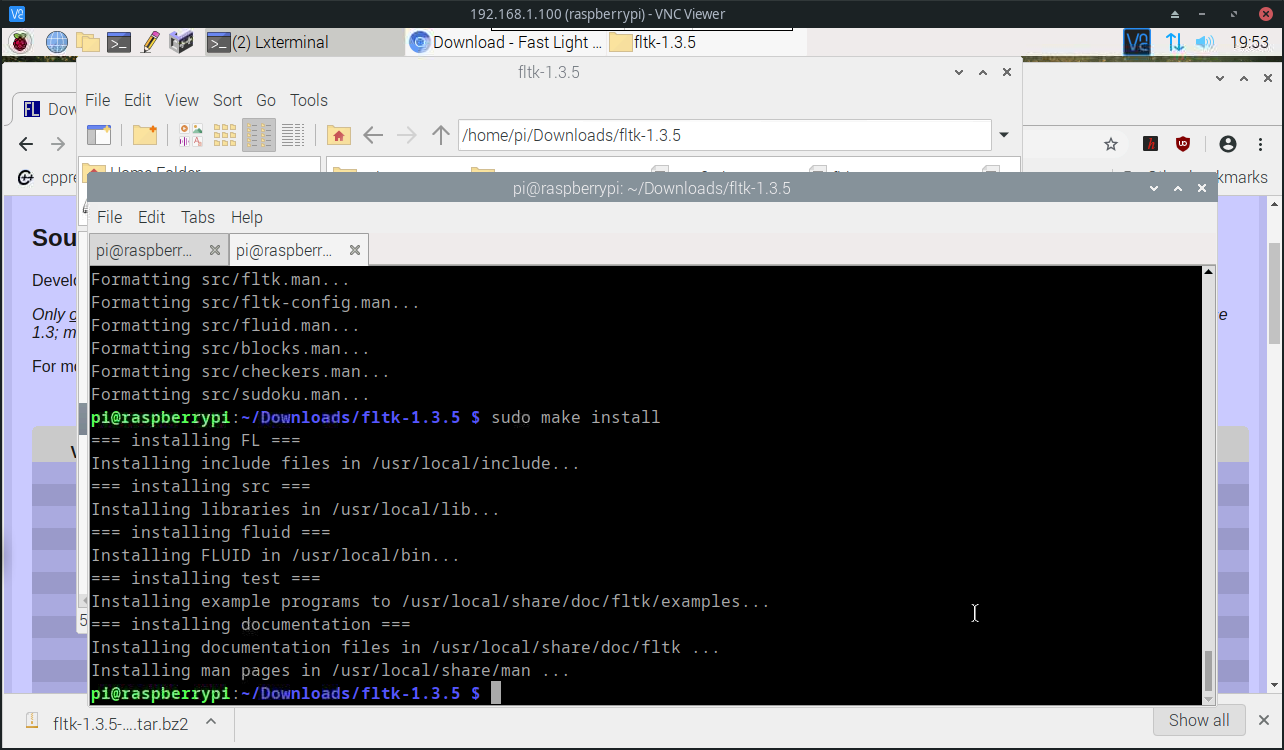Click the 19:53 clock in the panel
Viewport: 1284px width, 750px height.
[1249, 42]
